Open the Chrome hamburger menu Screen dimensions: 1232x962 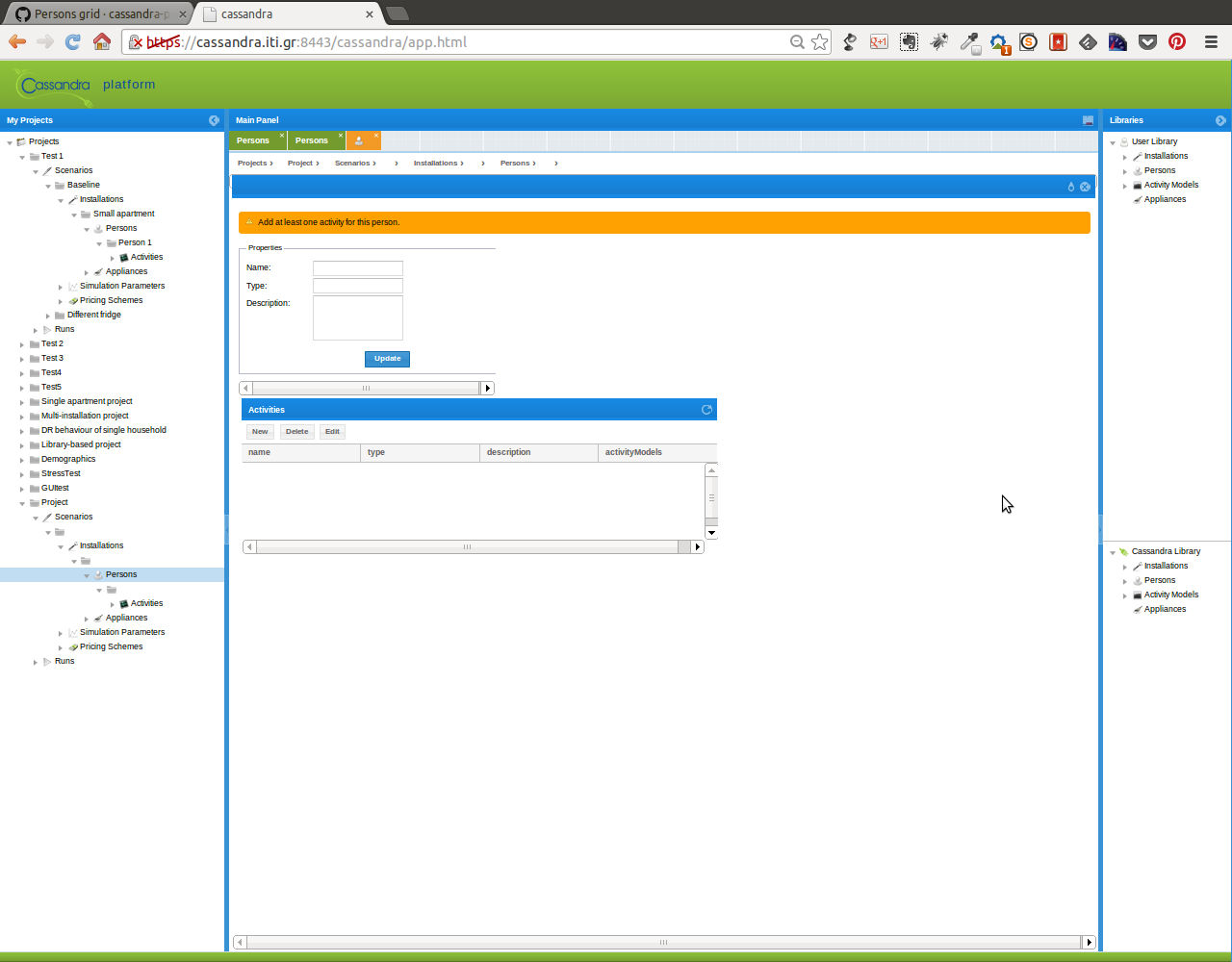(x=1211, y=41)
